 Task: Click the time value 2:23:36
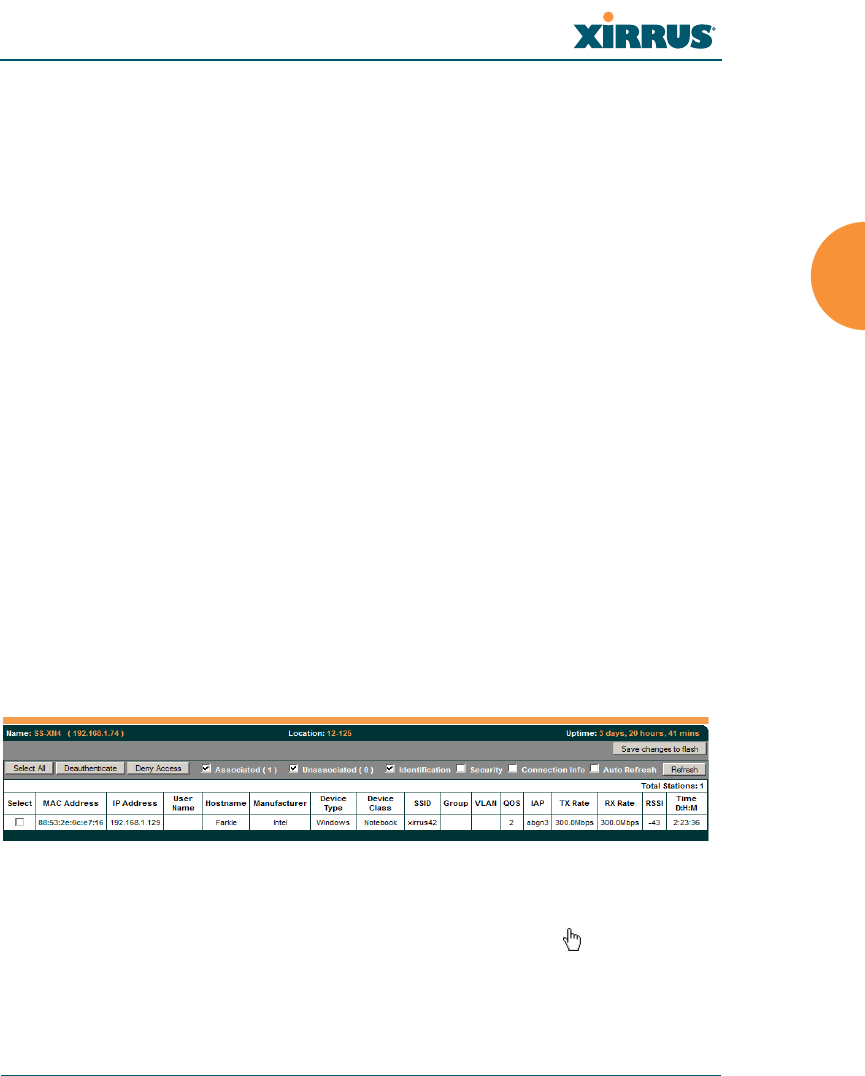tap(687, 822)
